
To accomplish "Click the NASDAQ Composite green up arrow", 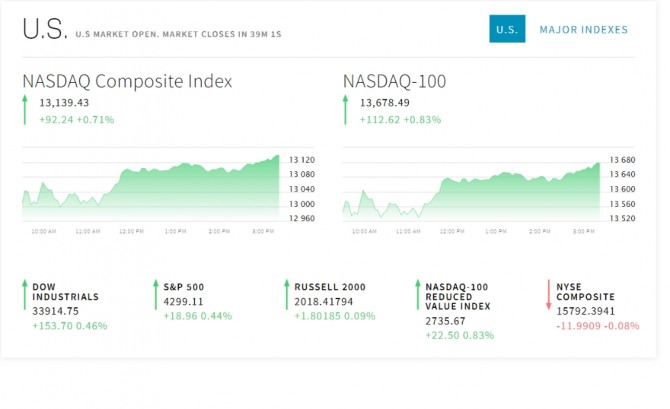I will coord(25,110).
